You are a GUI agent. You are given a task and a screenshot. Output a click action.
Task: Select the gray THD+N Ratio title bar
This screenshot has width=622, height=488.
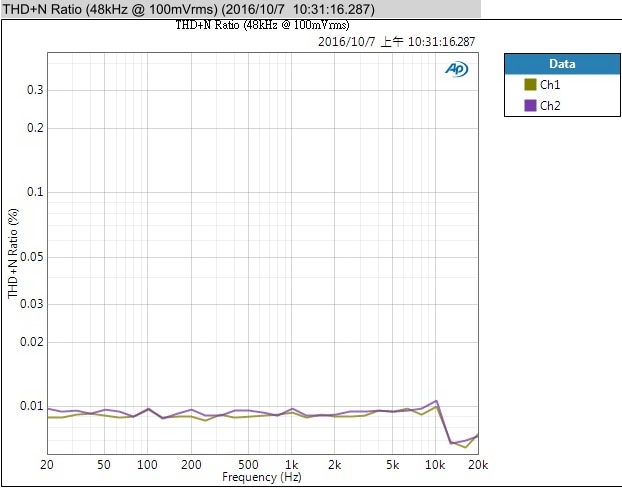tap(241, 9)
